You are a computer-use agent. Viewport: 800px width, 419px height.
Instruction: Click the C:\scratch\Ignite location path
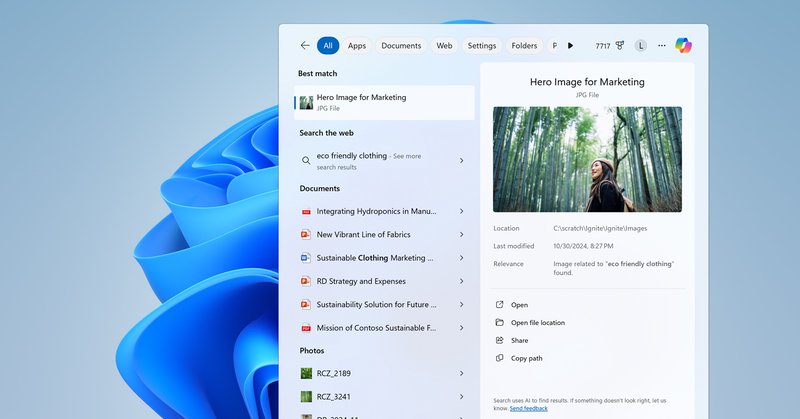coord(600,229)
